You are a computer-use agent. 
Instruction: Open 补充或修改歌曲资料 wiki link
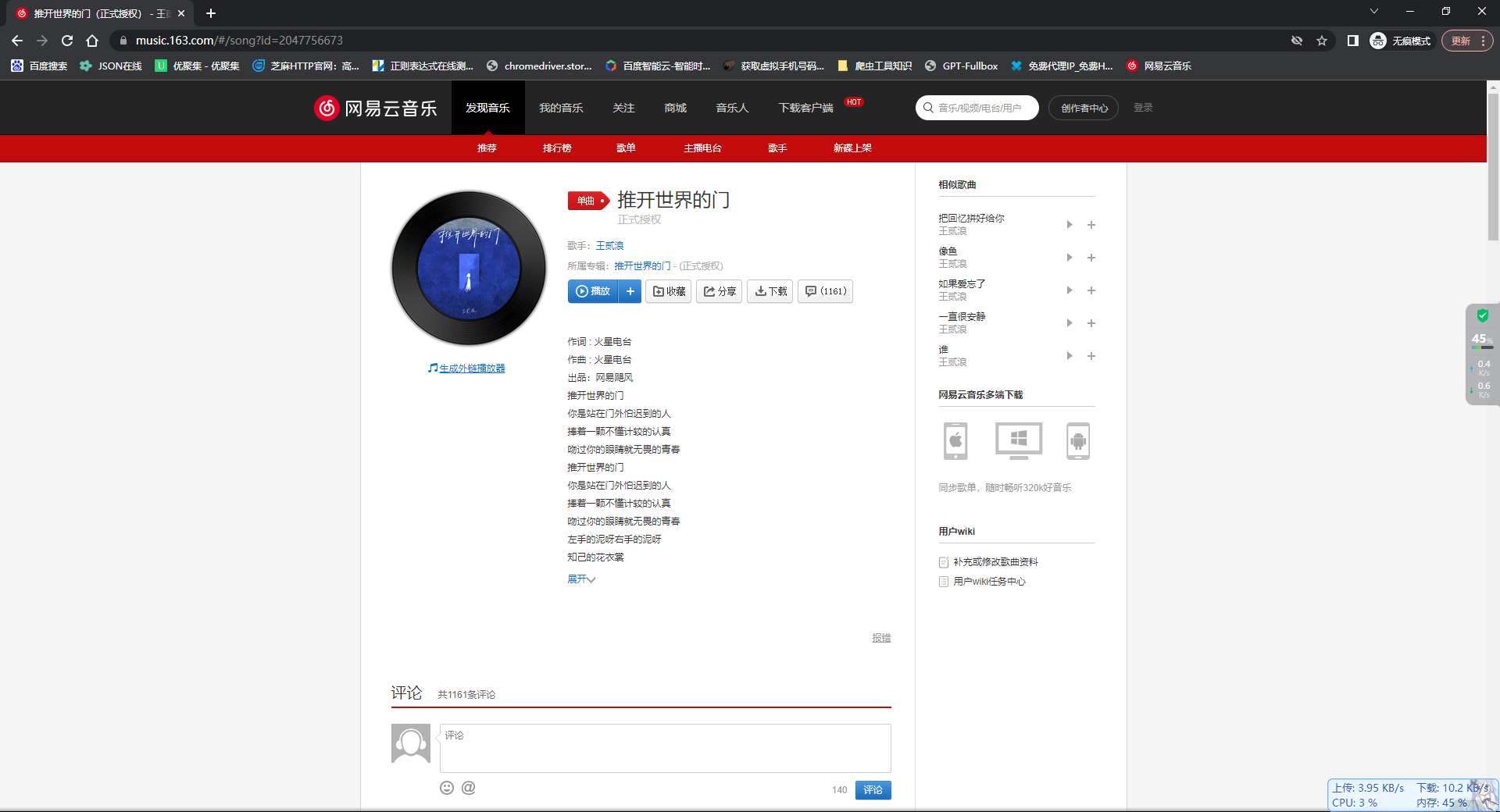coord(995,562)
